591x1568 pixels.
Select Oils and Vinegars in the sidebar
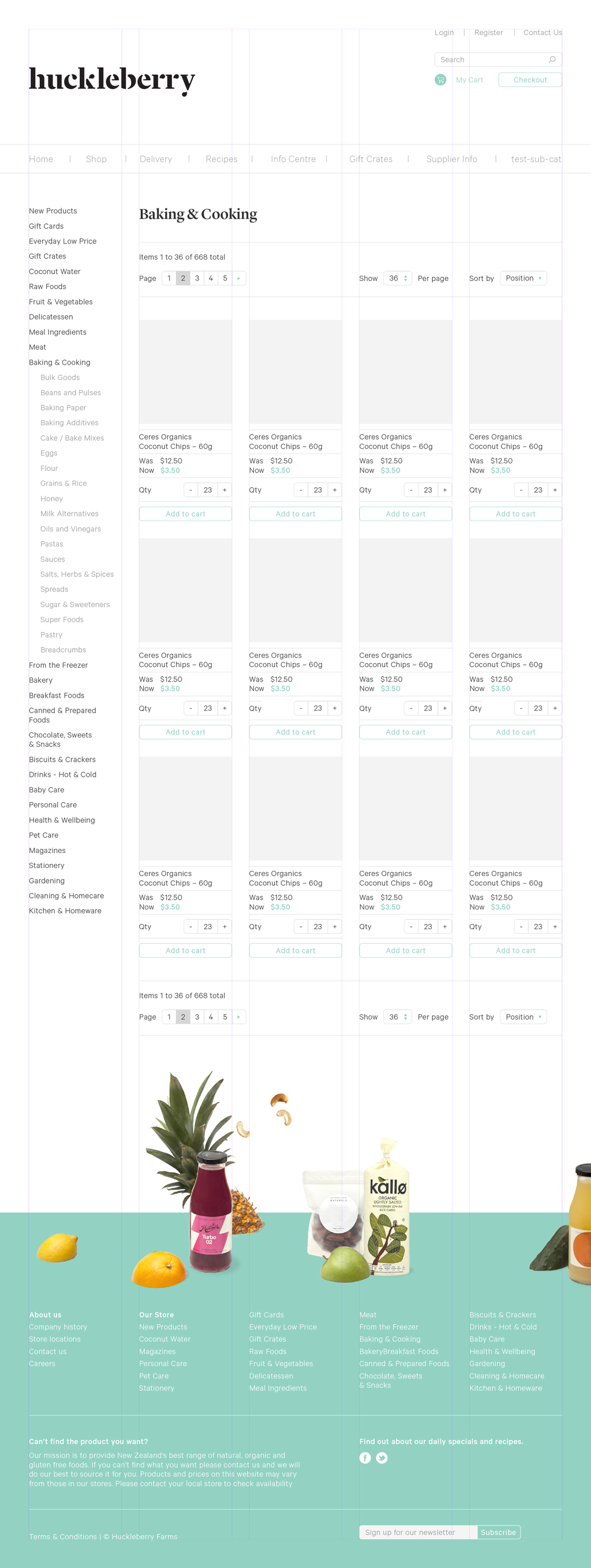(x=70, y=529)
